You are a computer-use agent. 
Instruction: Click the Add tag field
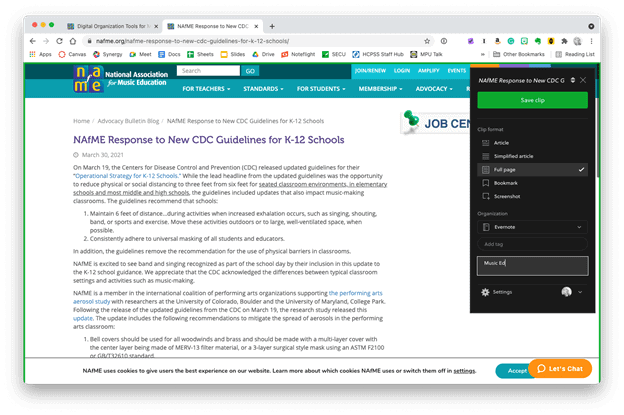coord(532,244)
